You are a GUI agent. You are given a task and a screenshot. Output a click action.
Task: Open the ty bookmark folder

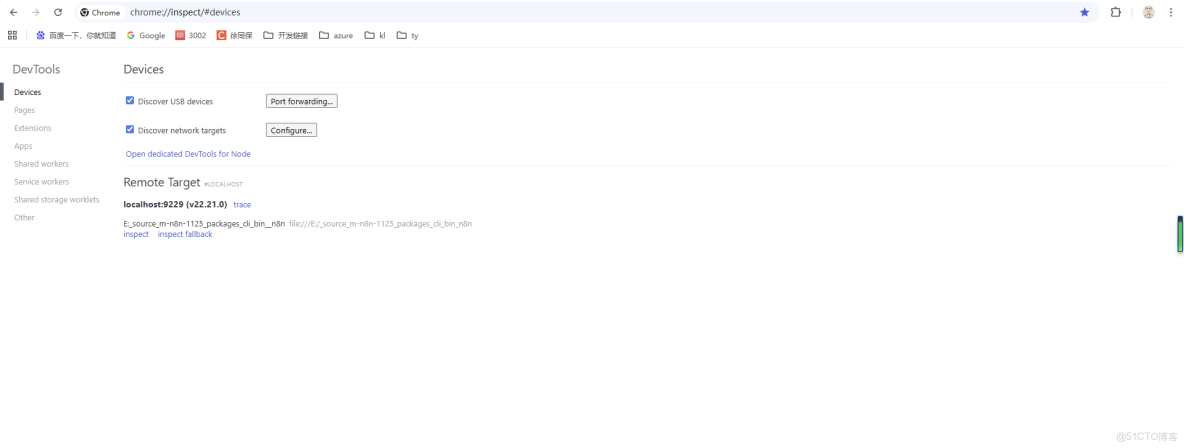[408, 35]
